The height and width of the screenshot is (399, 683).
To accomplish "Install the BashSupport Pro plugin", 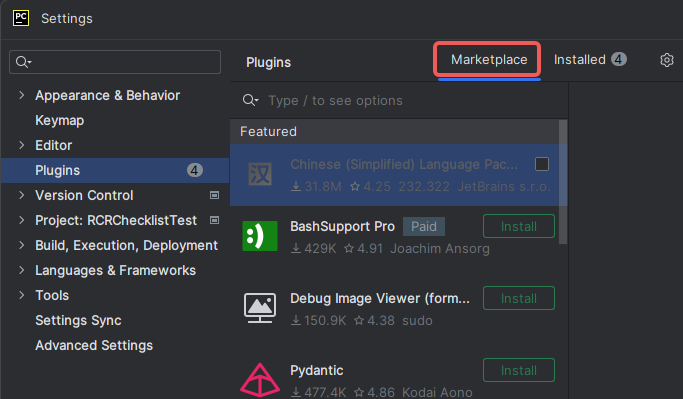I will 519,226.
